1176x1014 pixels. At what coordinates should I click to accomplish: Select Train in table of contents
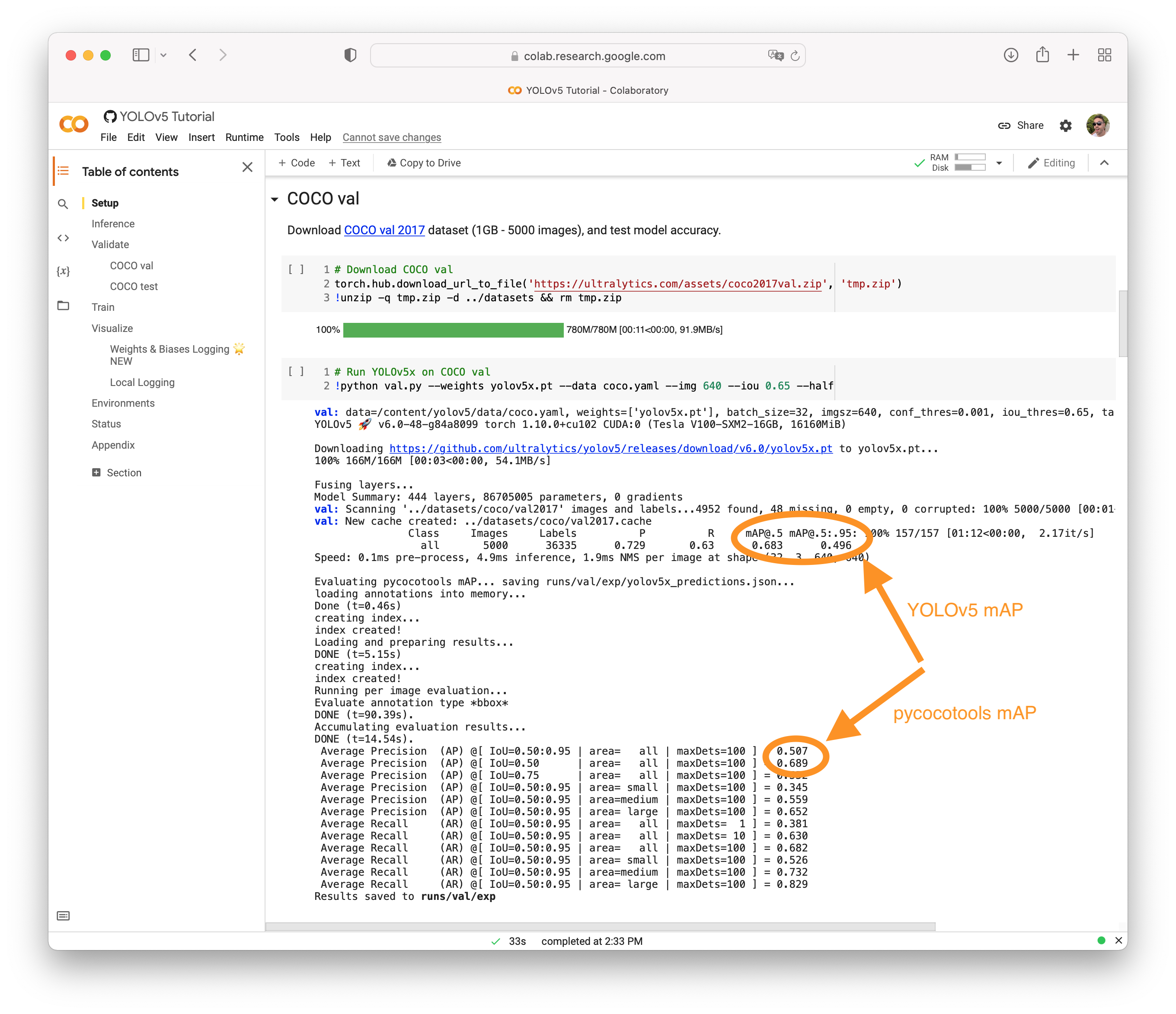tap(103, 307)
